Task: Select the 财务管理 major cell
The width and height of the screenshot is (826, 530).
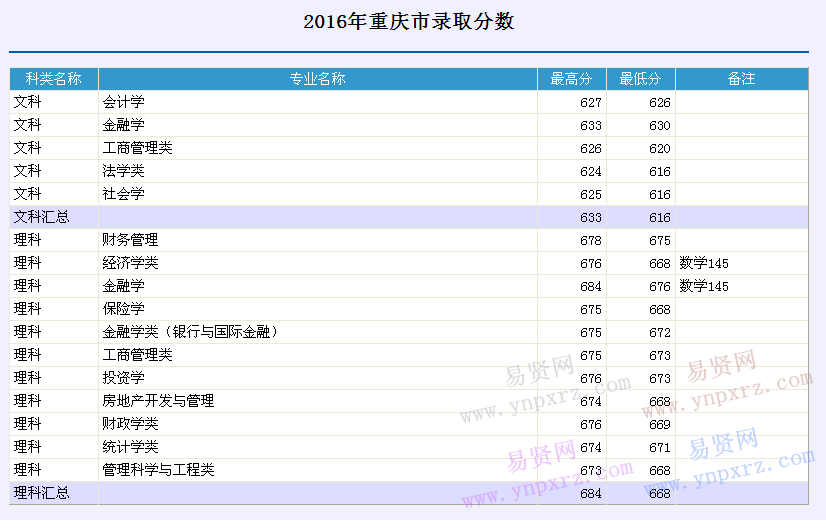Action: [x=131, y=240]
